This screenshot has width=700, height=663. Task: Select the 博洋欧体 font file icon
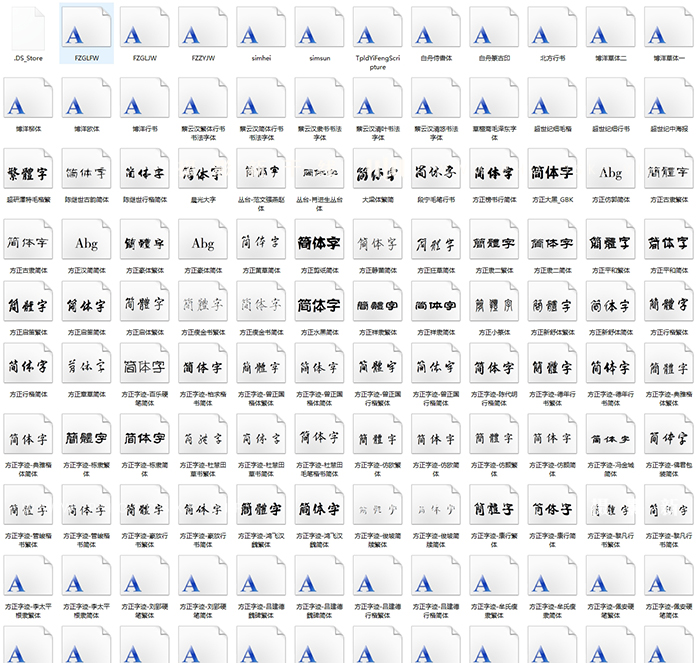pyautogui.click(x=86, y=98)
